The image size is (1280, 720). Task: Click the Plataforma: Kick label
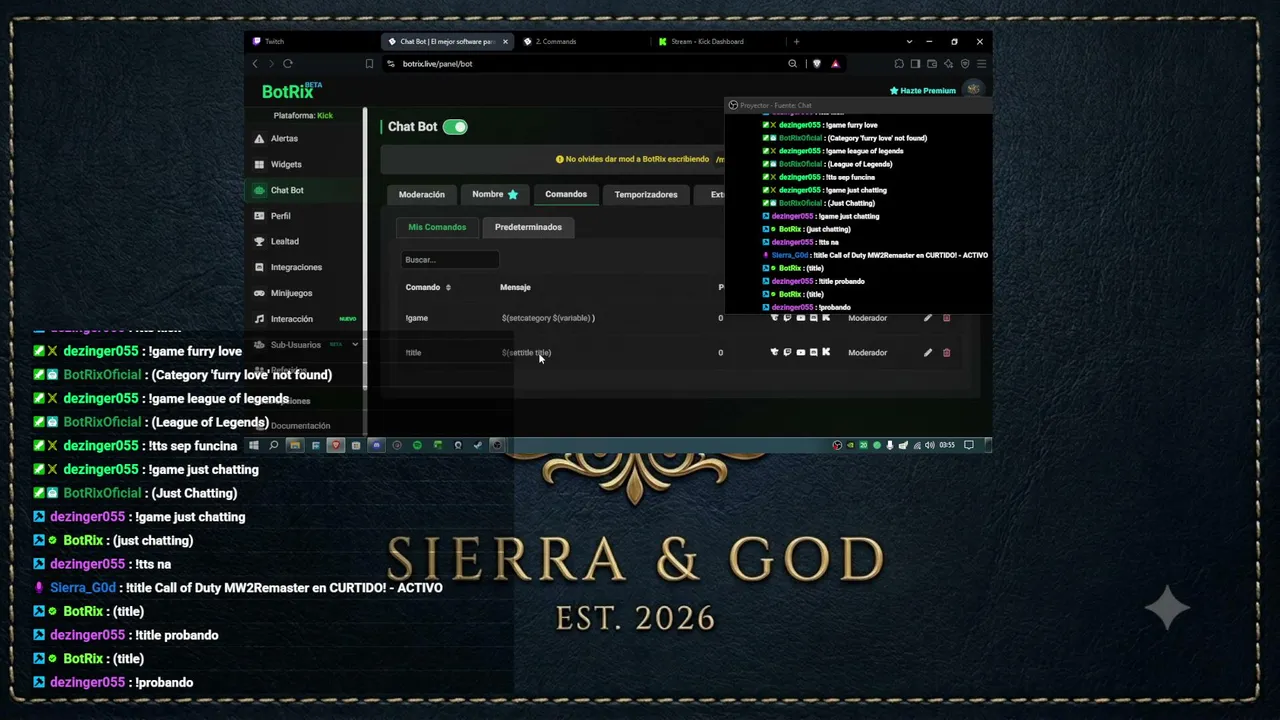click(x=303, y=116)
